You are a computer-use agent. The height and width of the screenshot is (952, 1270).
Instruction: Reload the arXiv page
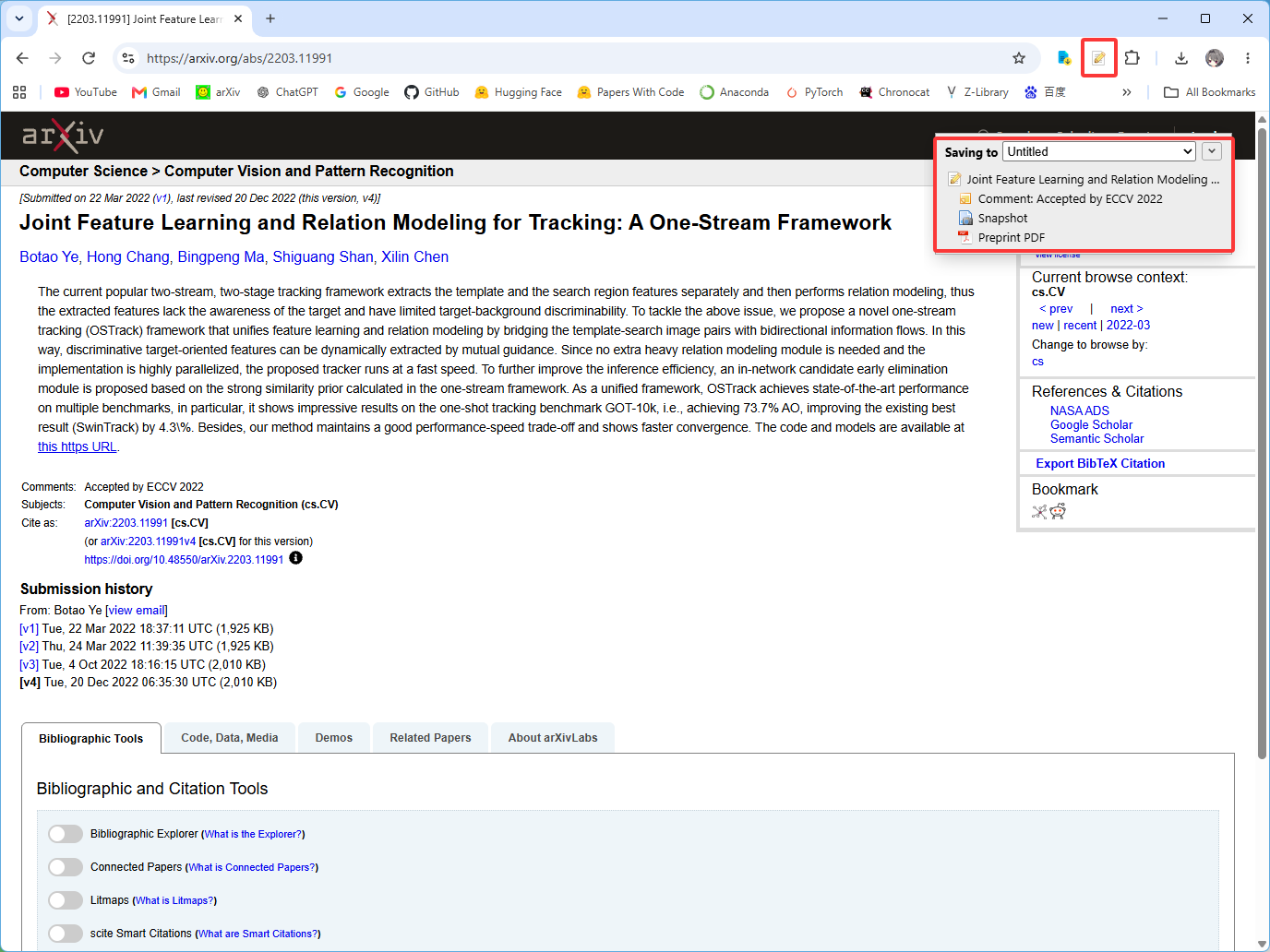(89, 58)
